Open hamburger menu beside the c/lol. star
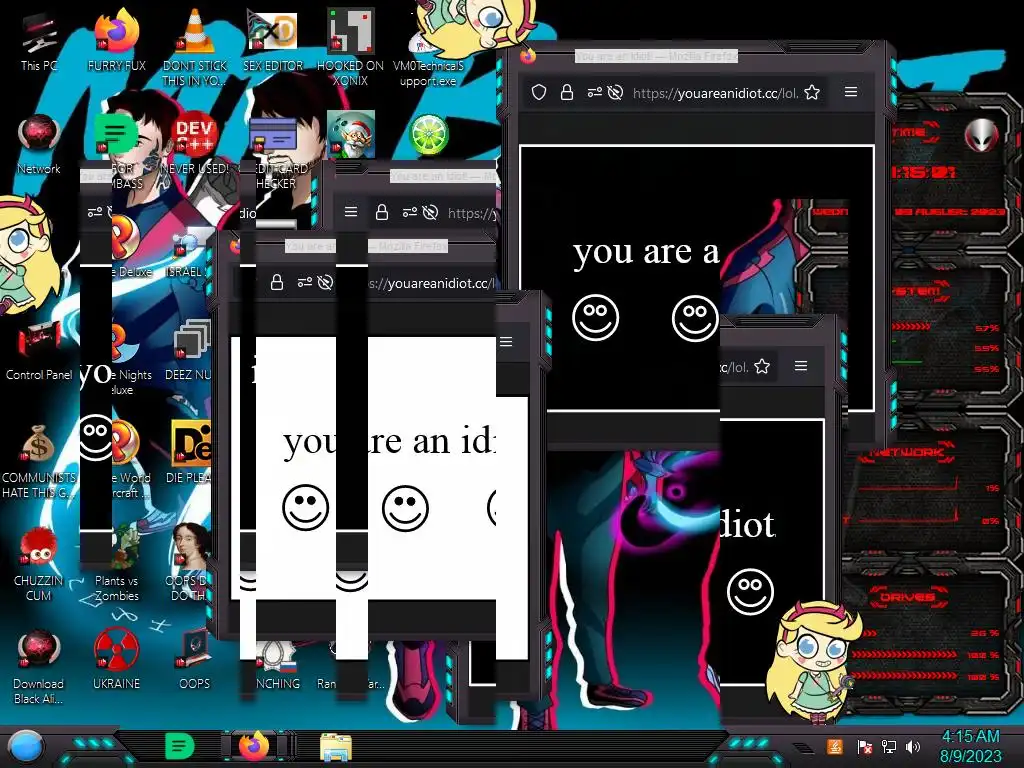 click(x=801, y=366)
